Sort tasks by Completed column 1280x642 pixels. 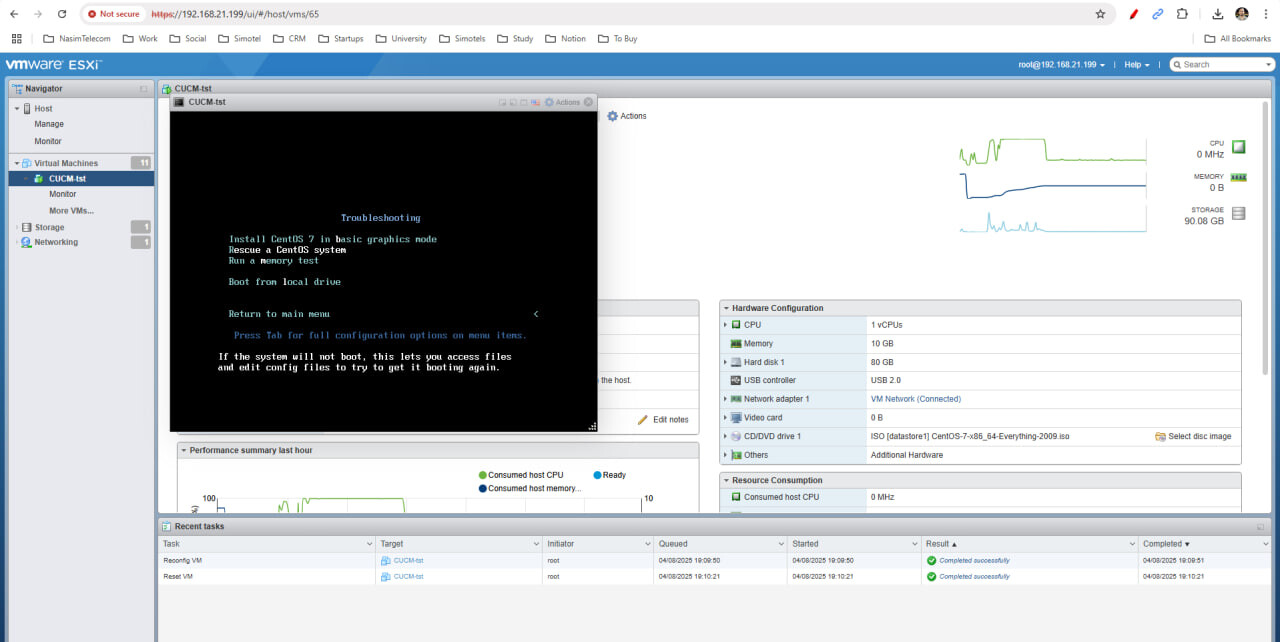(1166, 544)
